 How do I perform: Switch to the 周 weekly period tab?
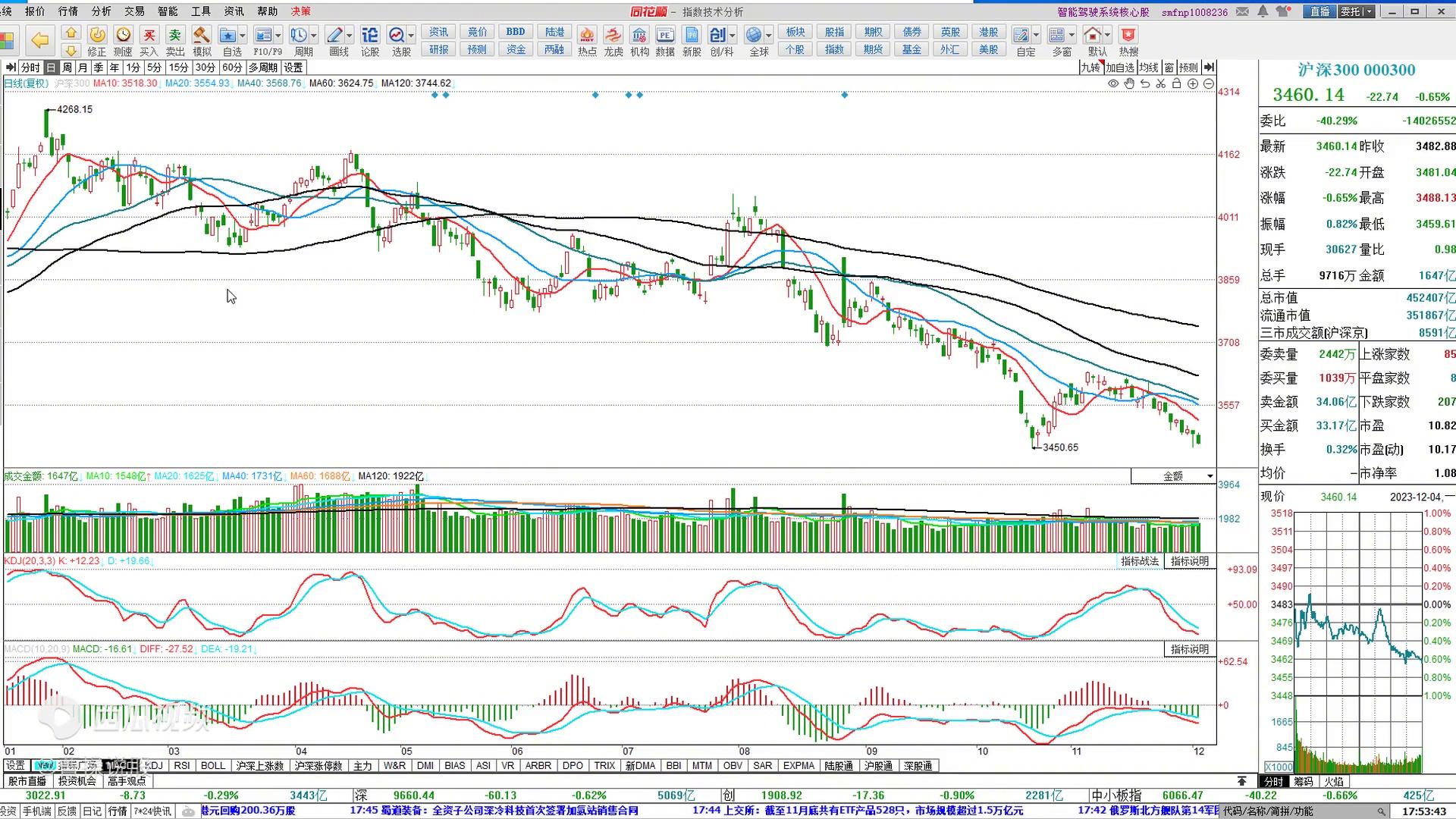point(67,67)
